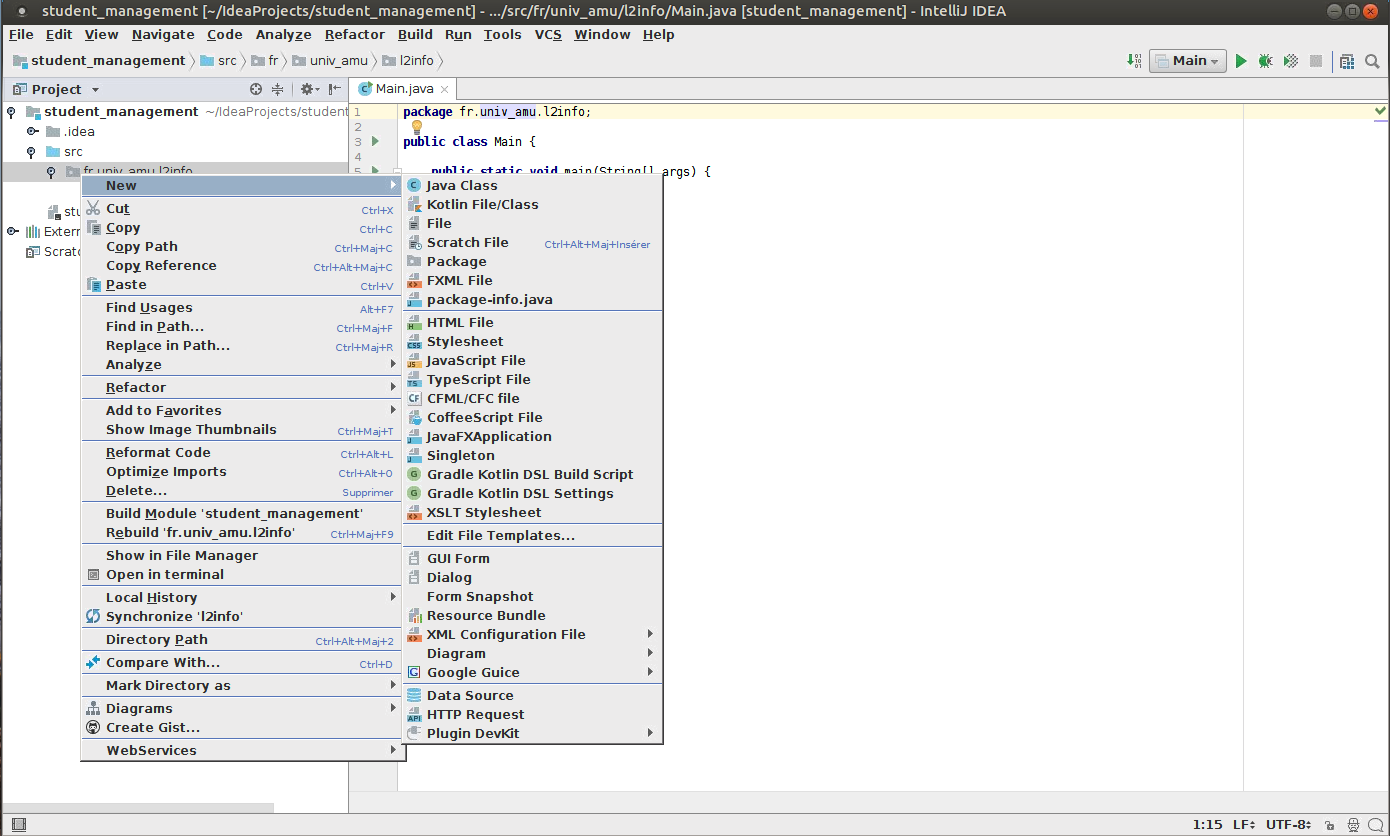Choose Synchronize 'l2info'
1390x836 pixels.
(x=240, y=617)
